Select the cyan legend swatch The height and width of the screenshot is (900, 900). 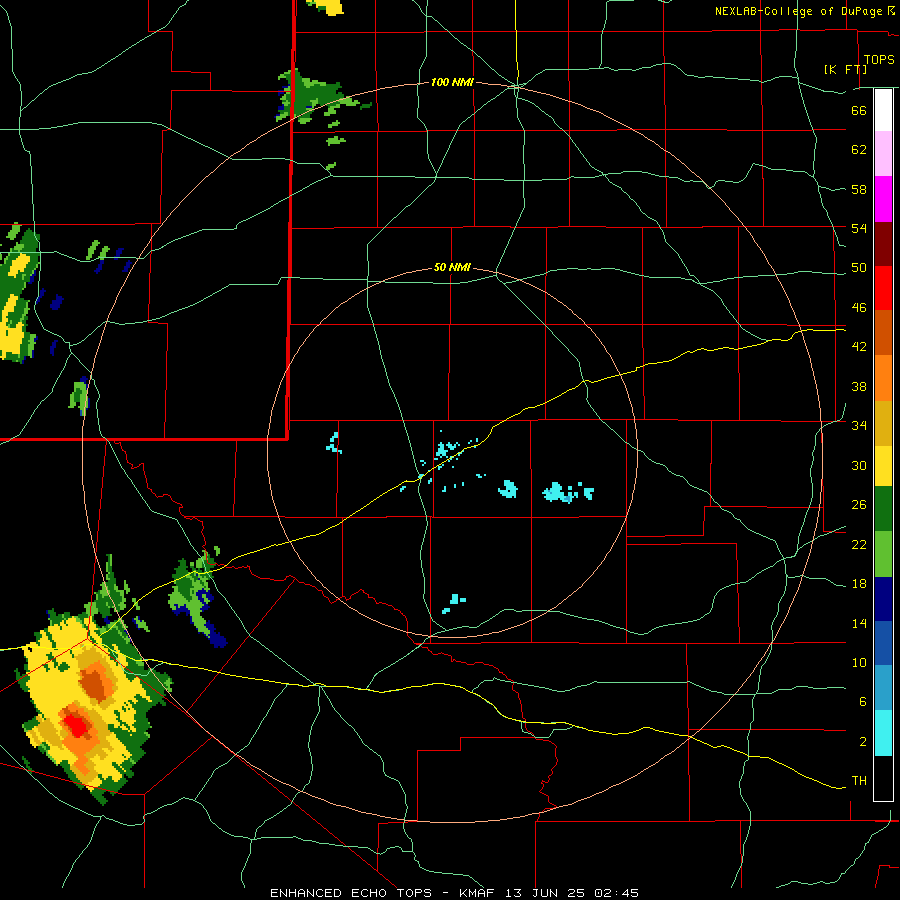click(x=883, y=733)
